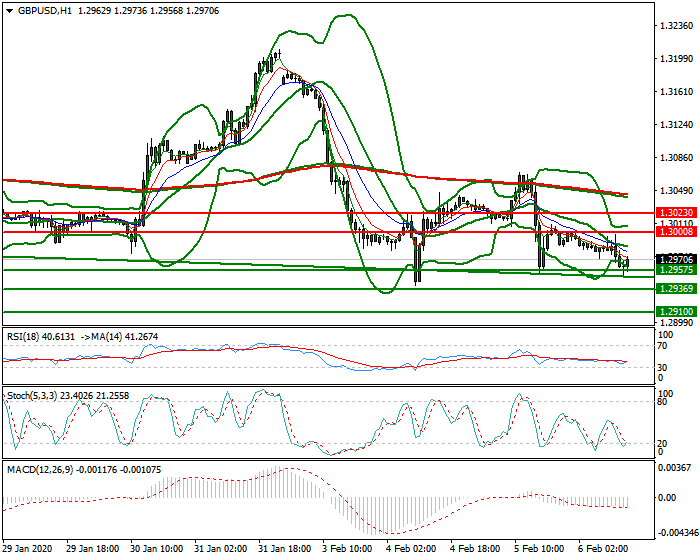Select the RSI scale level 70
The image size is (700, 560).
pyautogui.click(x=662, y=346)
